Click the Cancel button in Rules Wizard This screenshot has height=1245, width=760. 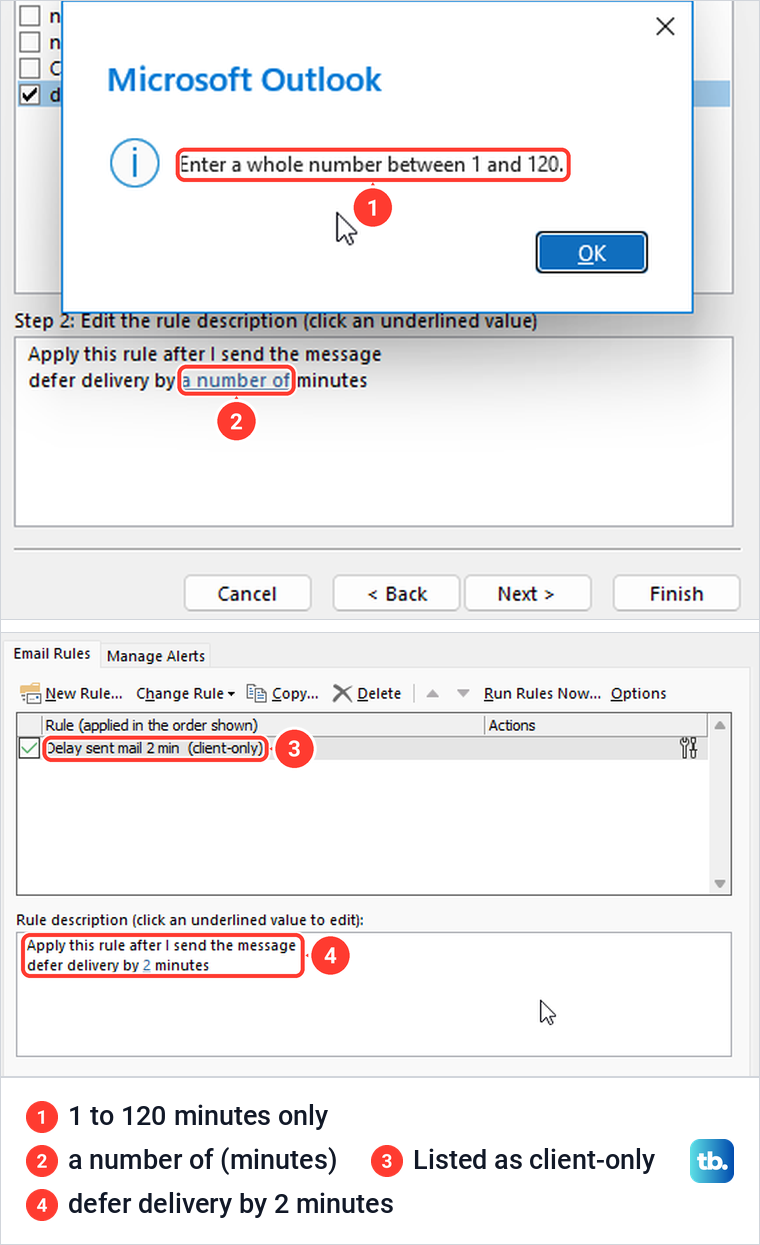247,593
